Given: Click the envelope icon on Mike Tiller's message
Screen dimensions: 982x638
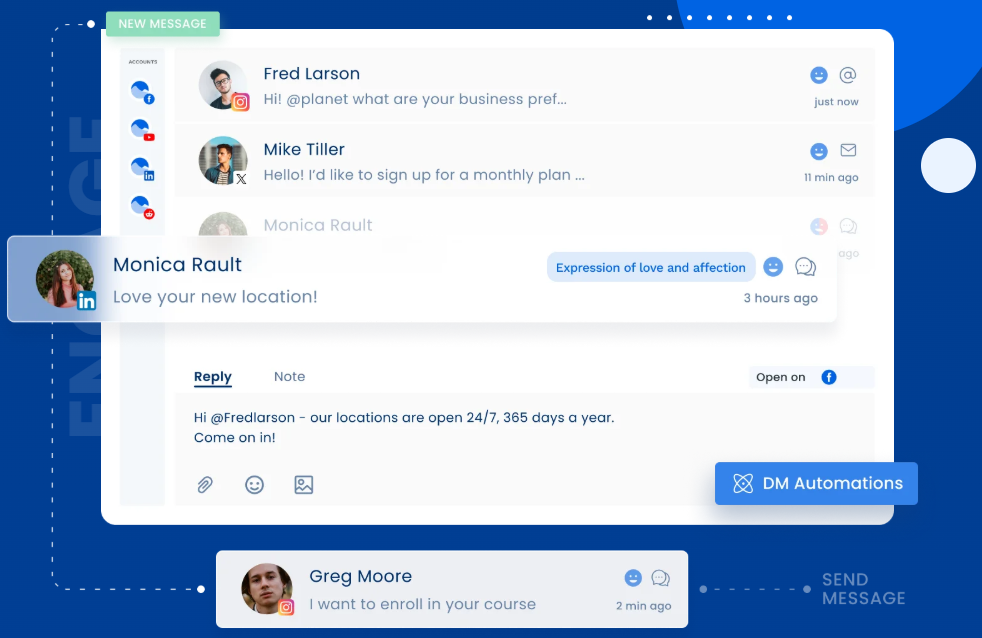Looking at the screenshot, I should 848,150.
